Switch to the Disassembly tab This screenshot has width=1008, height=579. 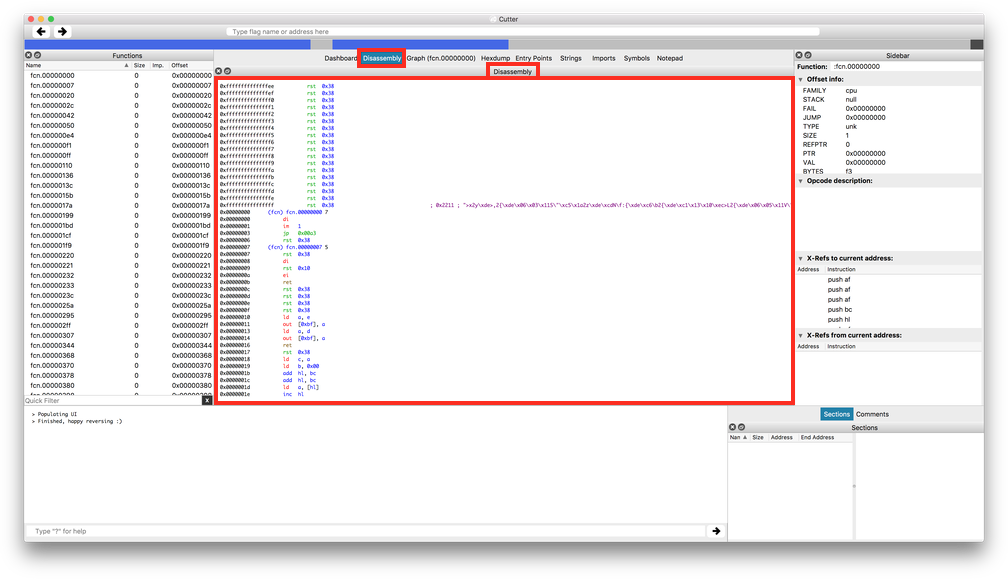point(382,58)
